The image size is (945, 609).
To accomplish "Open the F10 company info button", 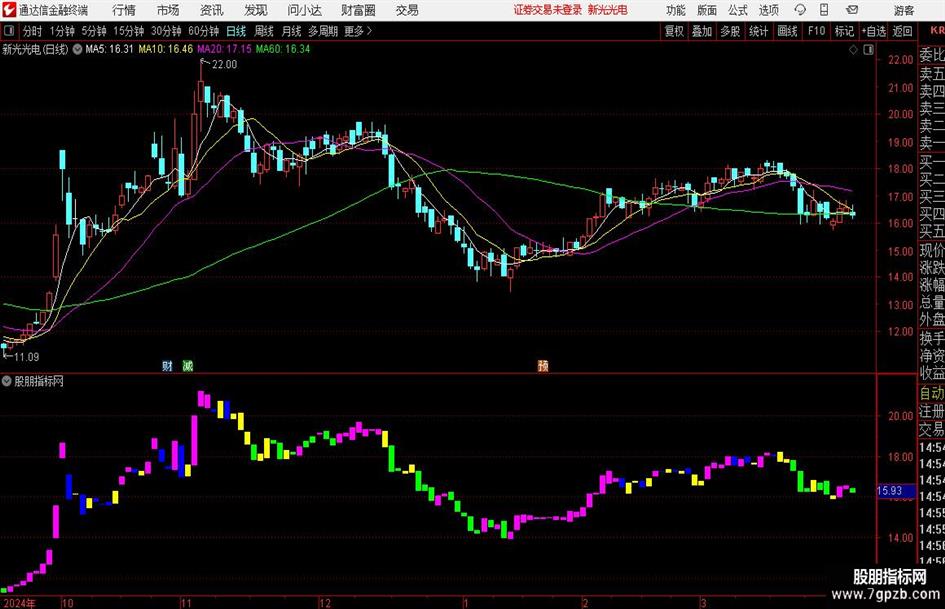I will click(x=816, y=31).
